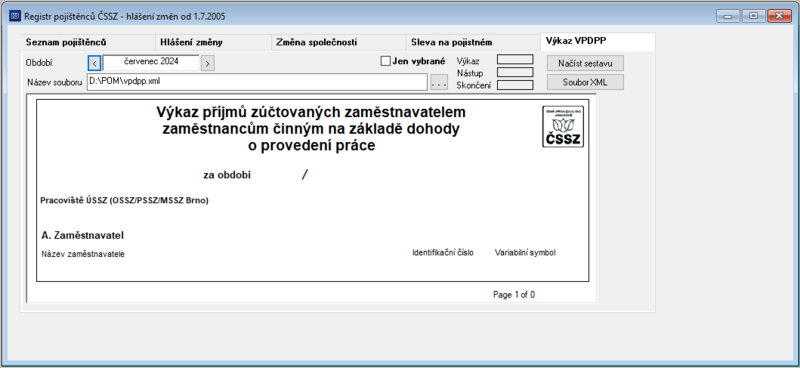The width and height of the screenshot is (800, 368).
Task: Minimize the Registr pojištěnců window
Action: 728,16
